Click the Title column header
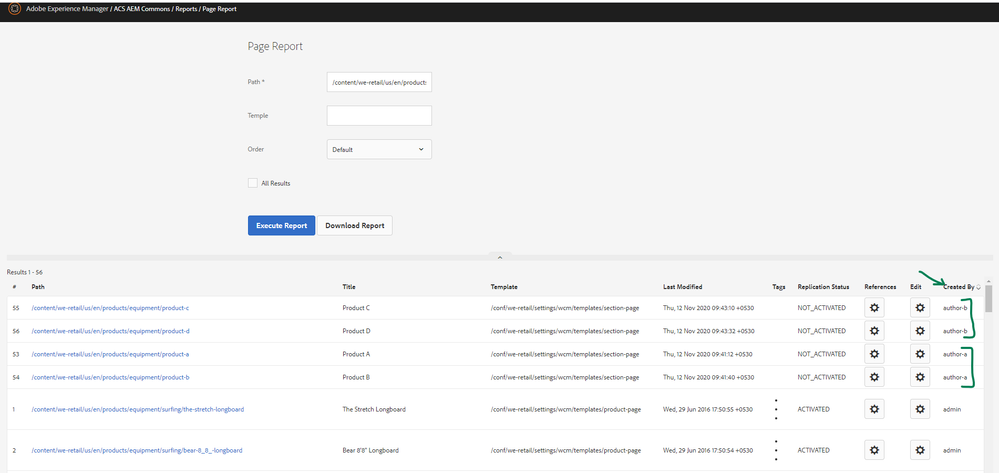 point(349,287)
